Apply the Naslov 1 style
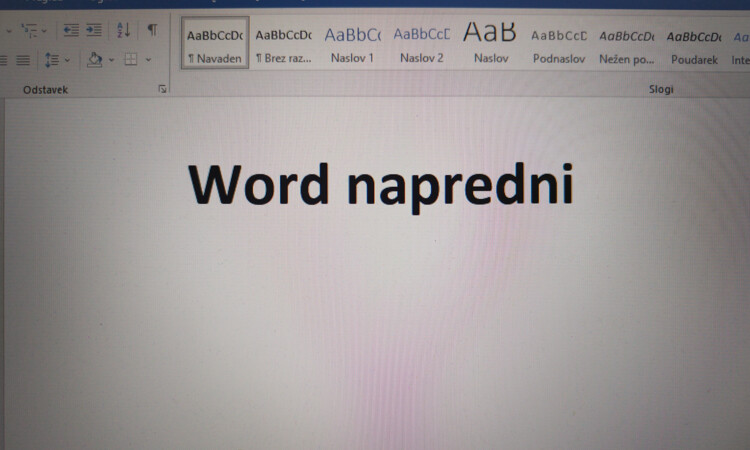Viewport: 750px width, 450px height. [353, 43]
